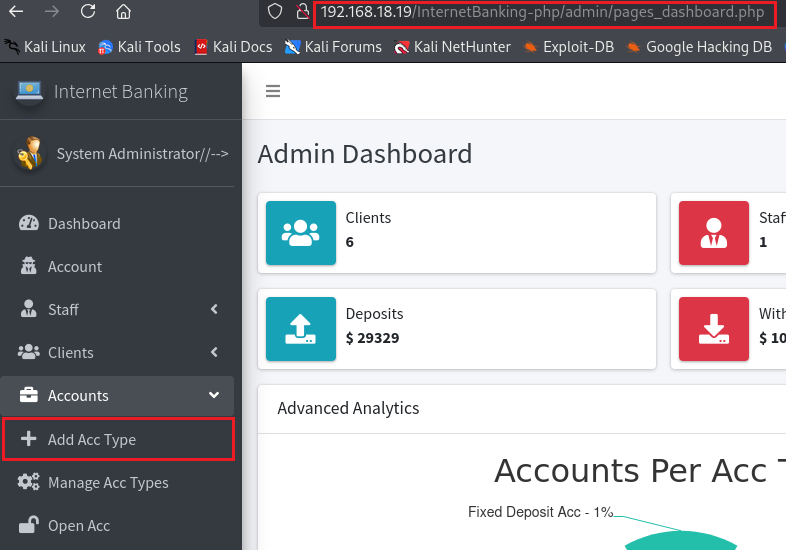Click the Clients card label
The height and width of the screenshot is (550, 786).
point(368,218)
